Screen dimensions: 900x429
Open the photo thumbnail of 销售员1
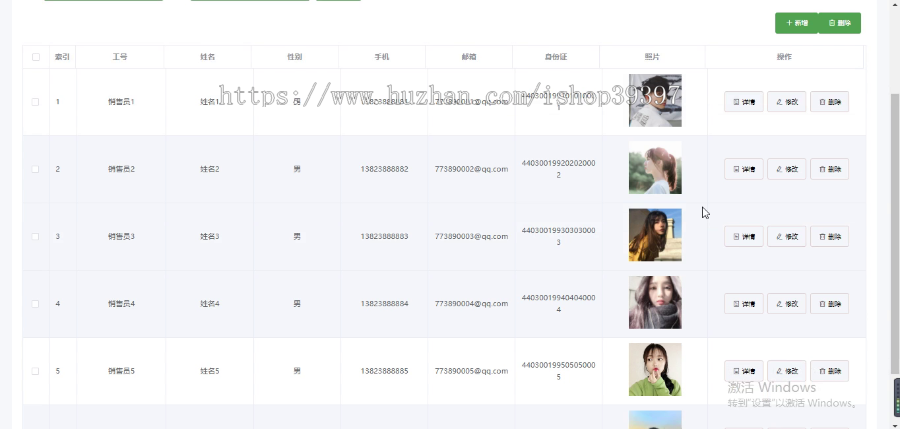(655, 101)
